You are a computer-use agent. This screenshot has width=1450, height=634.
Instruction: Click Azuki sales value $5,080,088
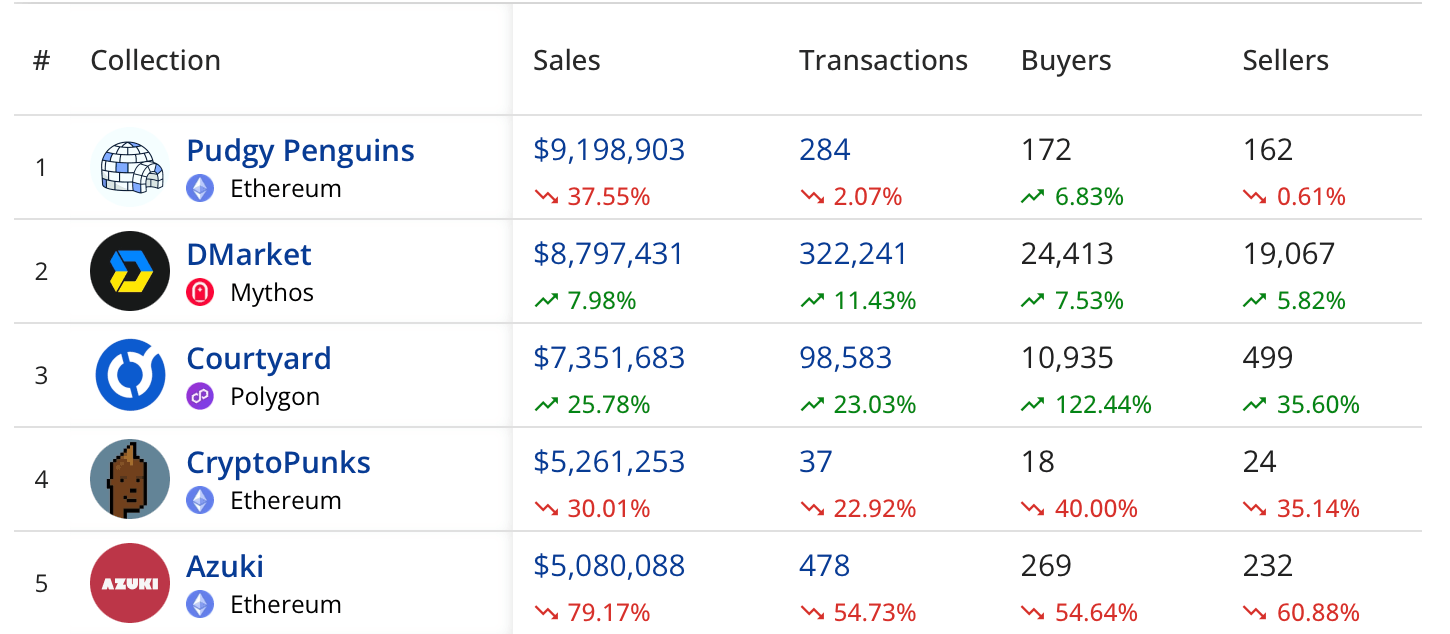click(x=609, y=567)
